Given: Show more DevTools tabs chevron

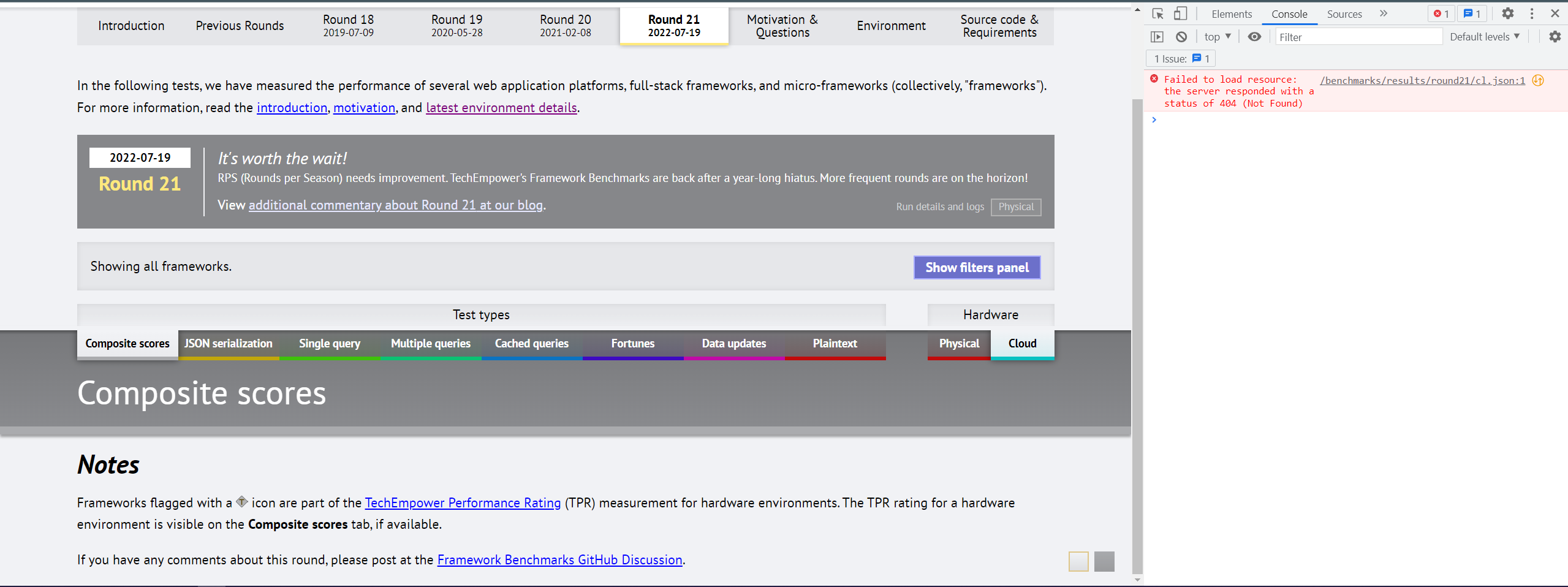Looking at the screenshot, I should click(1384, 13).
